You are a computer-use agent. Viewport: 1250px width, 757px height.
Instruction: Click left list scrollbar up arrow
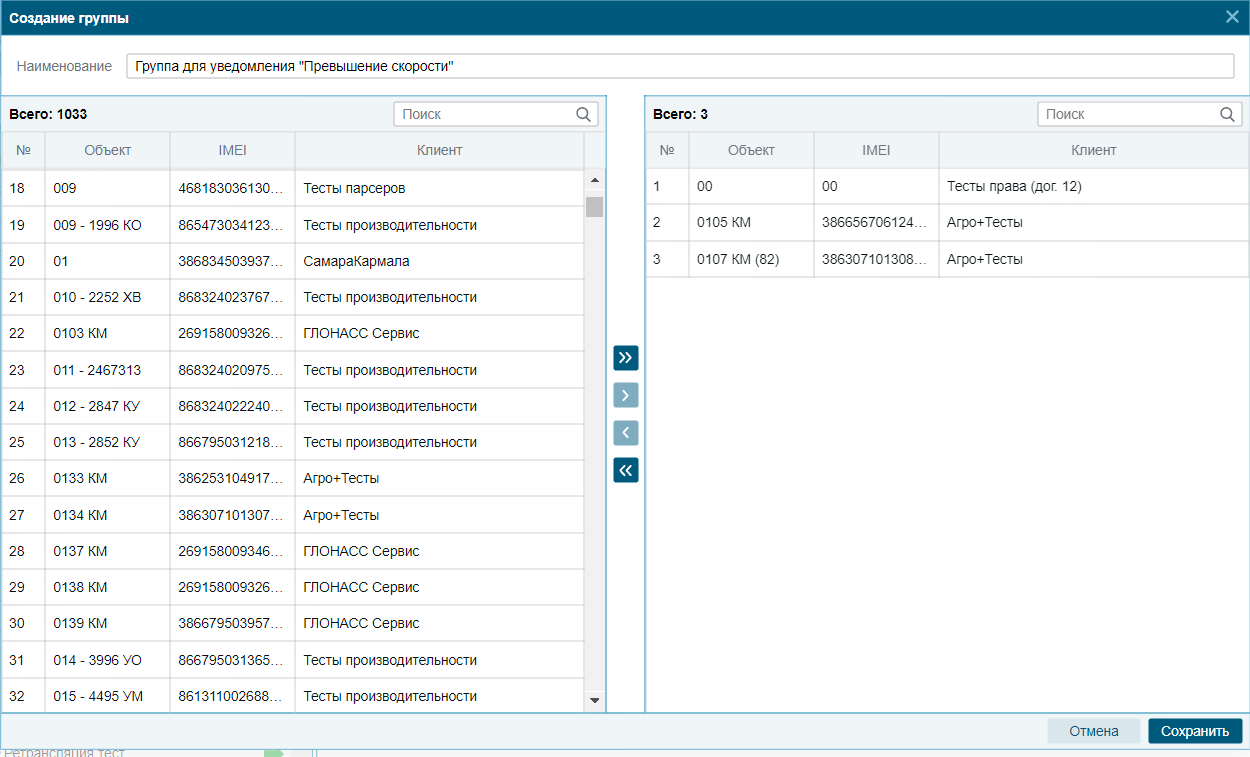coord(595,180)
